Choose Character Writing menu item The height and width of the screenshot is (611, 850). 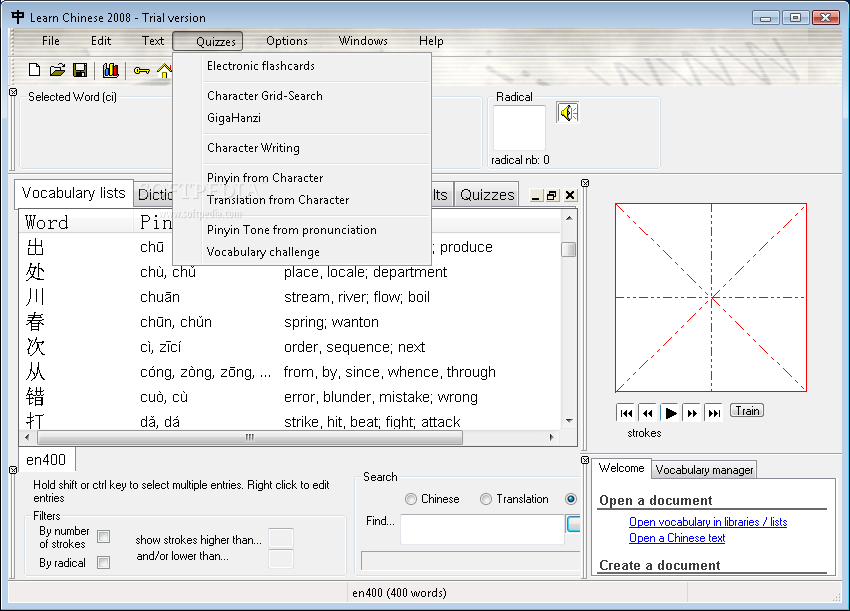[x=302, y=148]
